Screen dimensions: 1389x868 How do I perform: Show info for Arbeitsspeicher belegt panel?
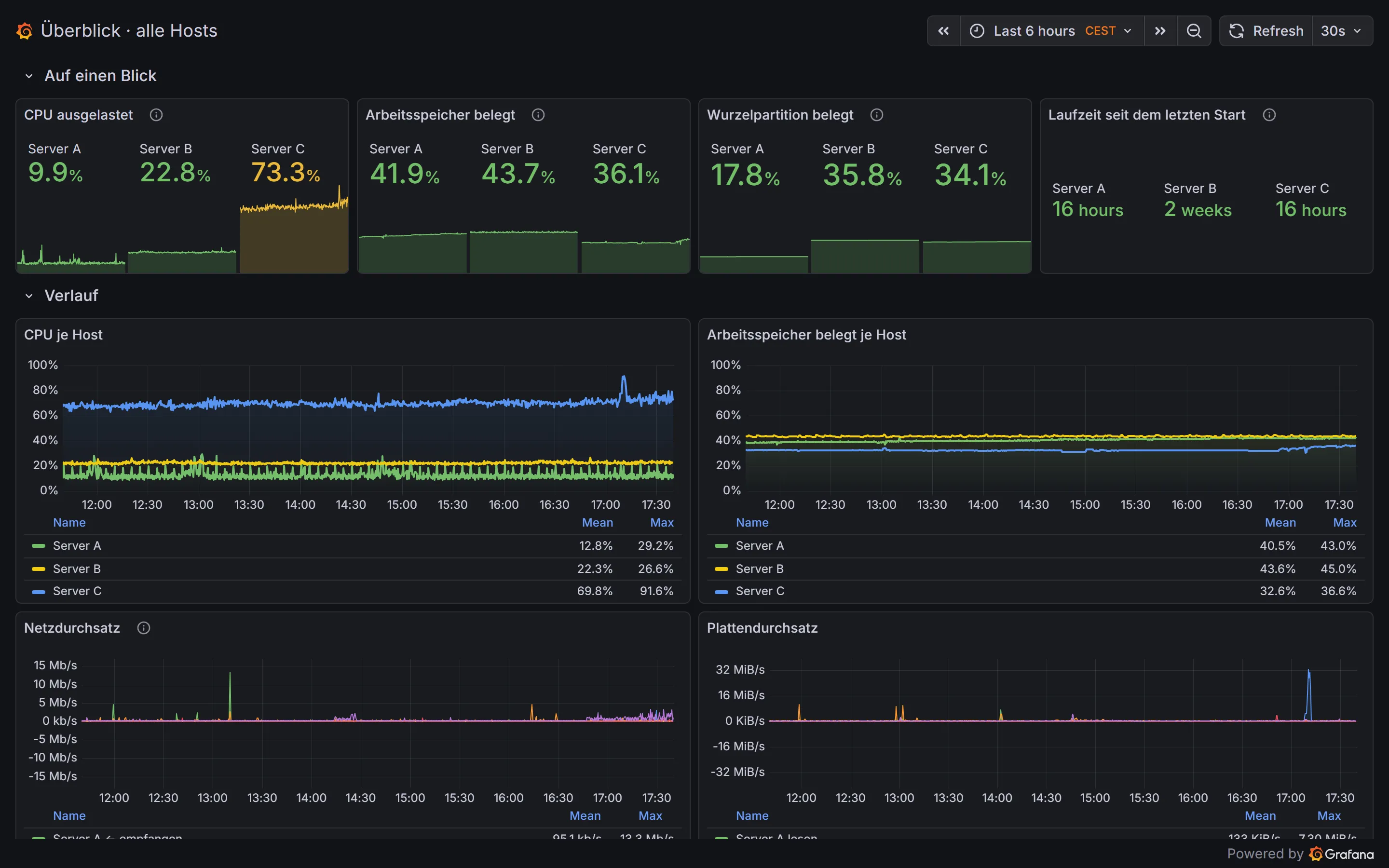coord(538,115)
